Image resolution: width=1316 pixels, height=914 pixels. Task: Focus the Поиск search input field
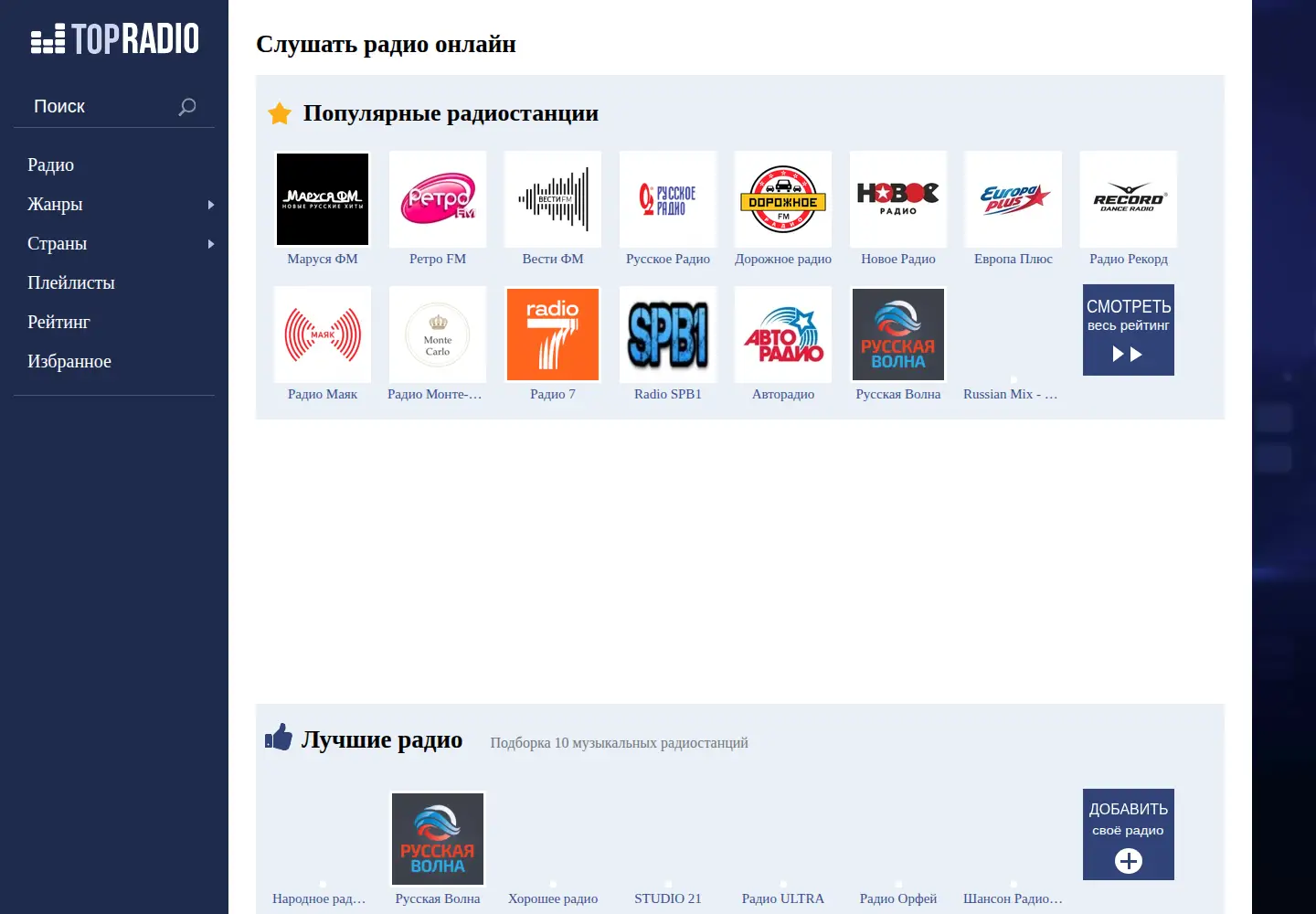click(101, 107)
